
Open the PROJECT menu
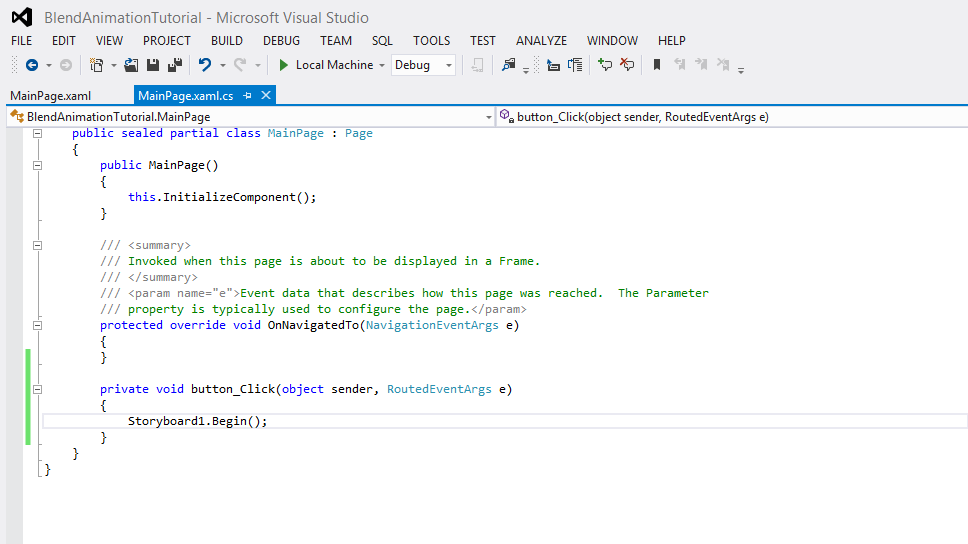[x=167, y=41]
